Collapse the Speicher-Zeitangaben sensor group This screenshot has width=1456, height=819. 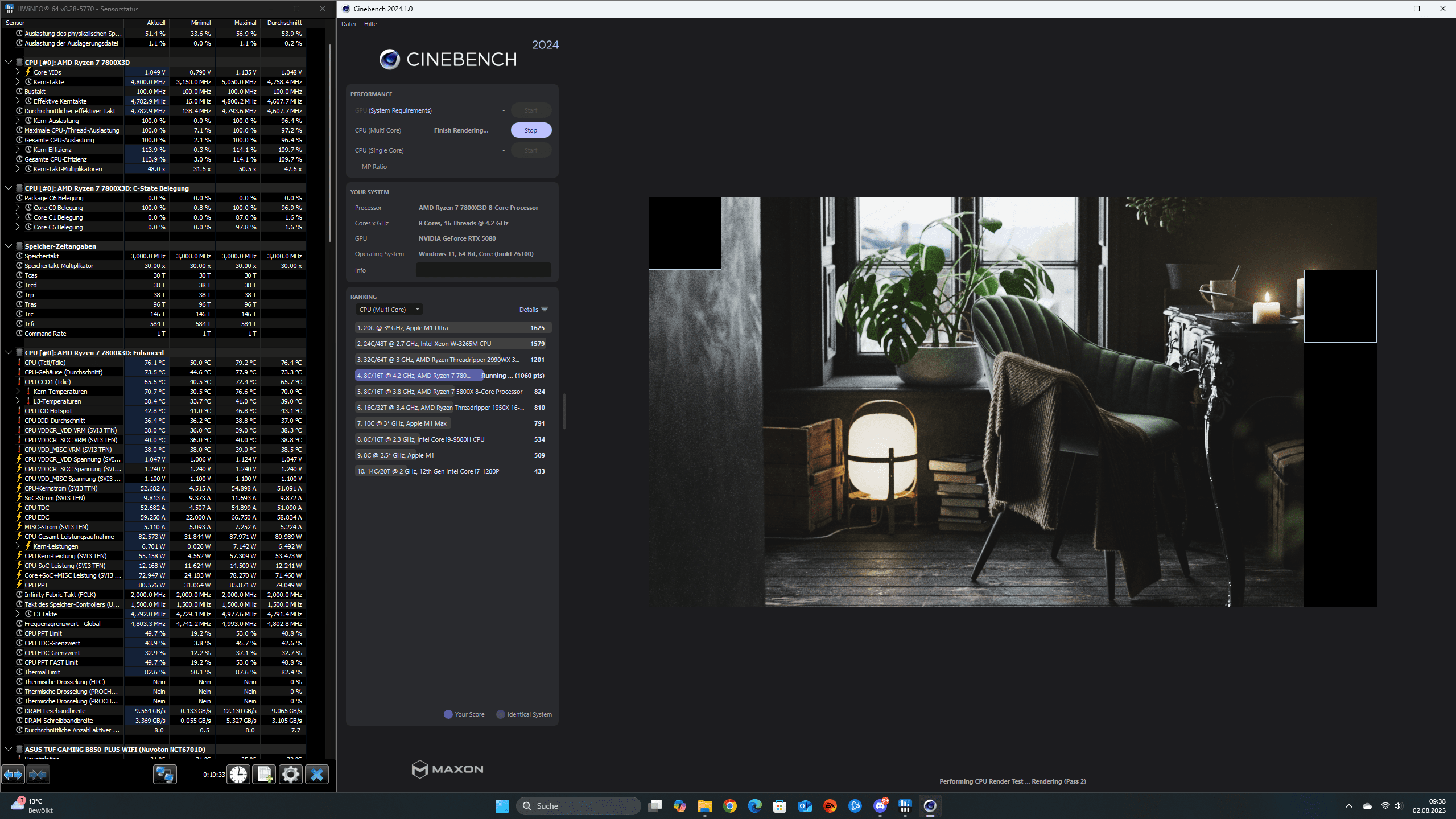9,246
